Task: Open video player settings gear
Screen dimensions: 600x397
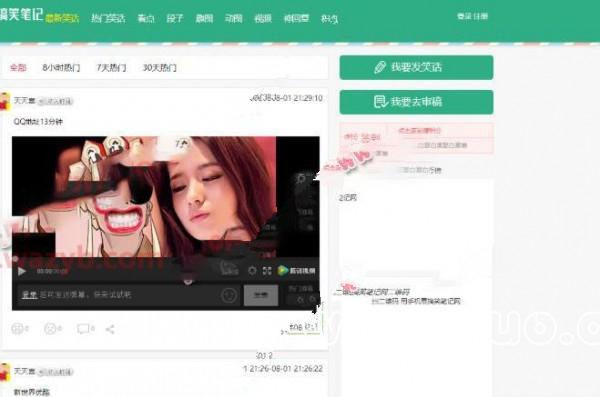Action: tap(252, 271)
